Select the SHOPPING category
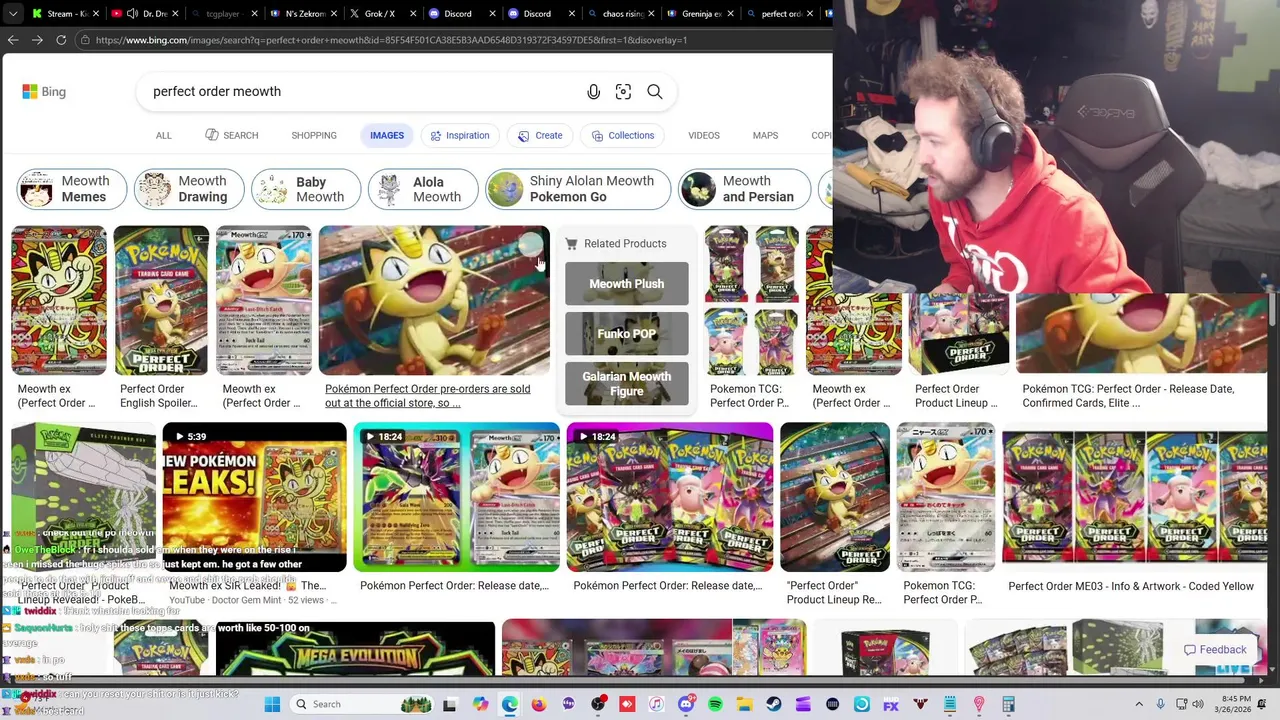Screen dimensions: 1280x720 pyautogui.click(x=314, y=135)
